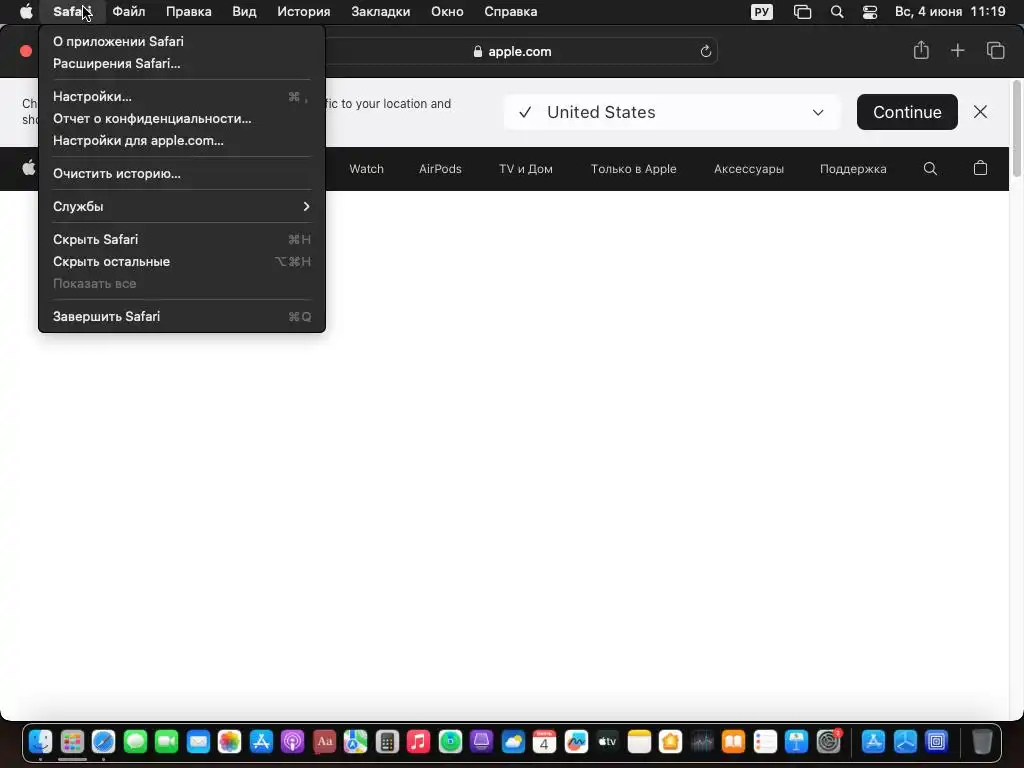Select Отчет о конфиденциальности…
This screenshot has height=768, width=1024.
182,118
